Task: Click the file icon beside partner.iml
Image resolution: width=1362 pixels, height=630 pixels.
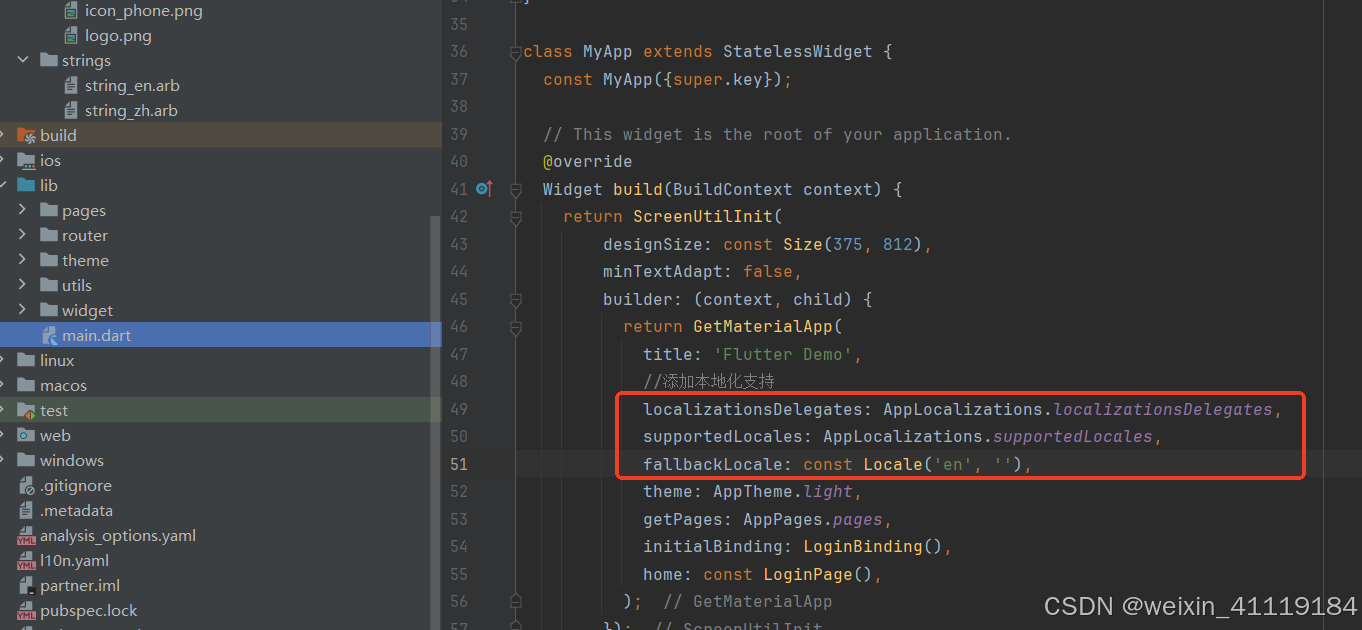Action: [x=27, y=585]
